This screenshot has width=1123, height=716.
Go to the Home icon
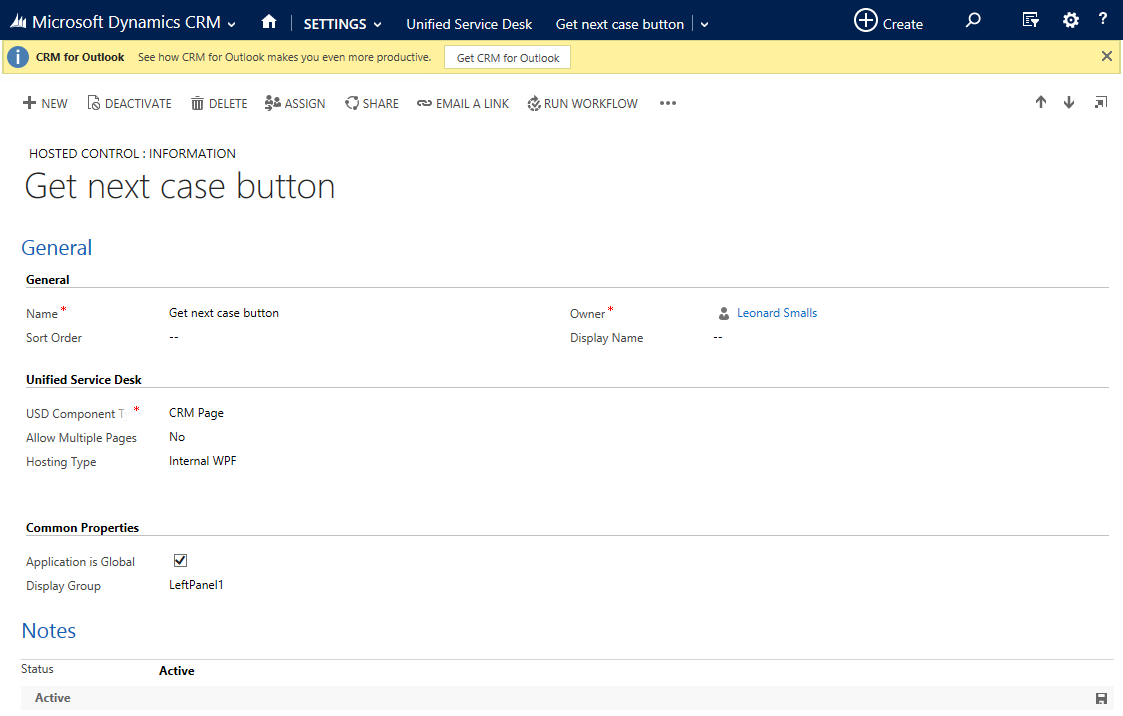click(269, 21)
